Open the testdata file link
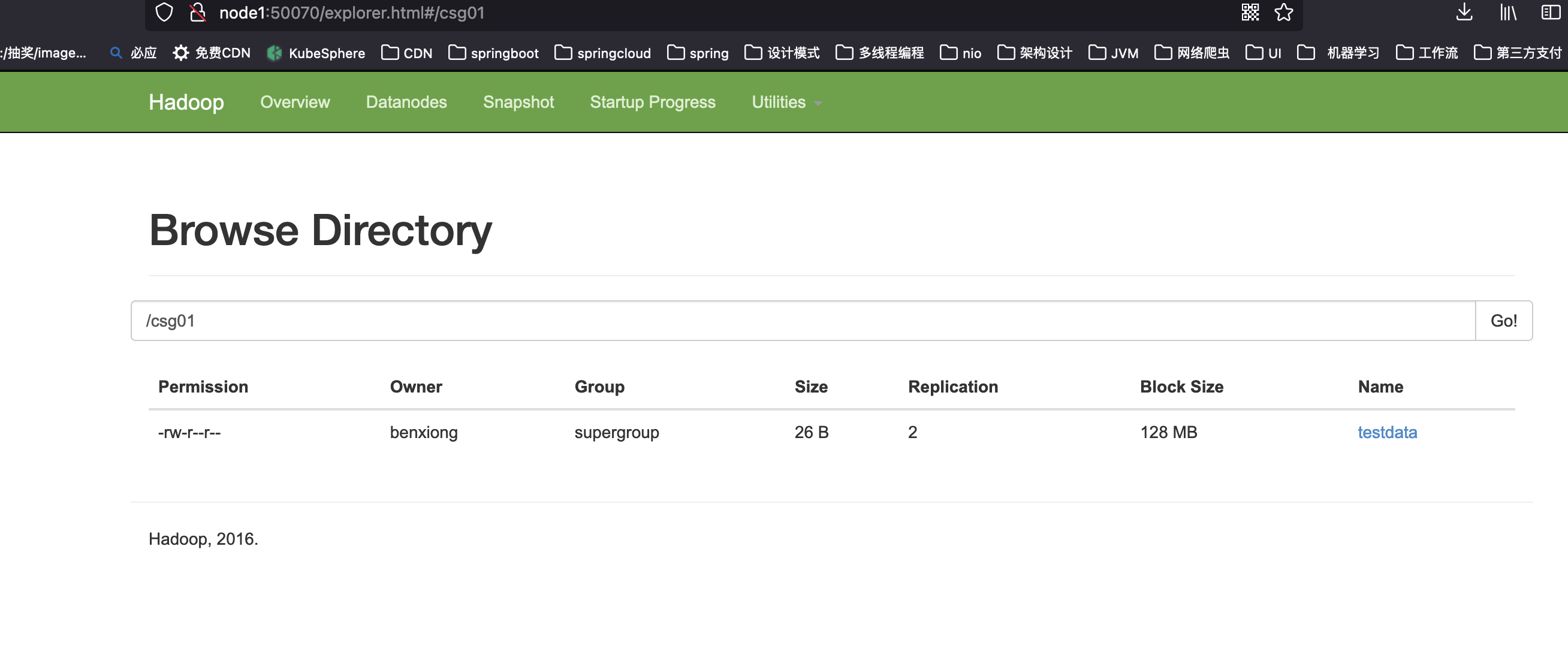 (1386, 432)
